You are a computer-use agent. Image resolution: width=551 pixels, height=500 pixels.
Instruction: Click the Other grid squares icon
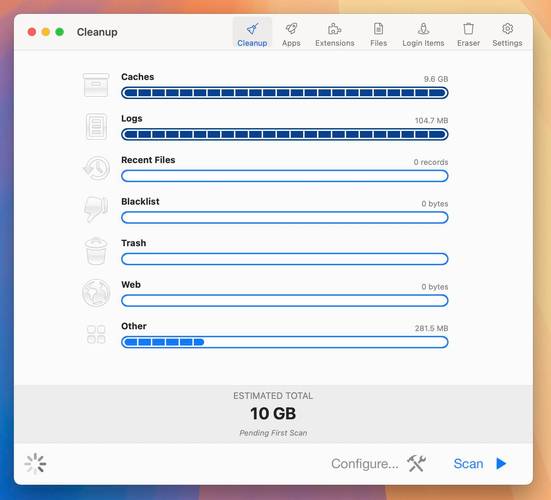(x=96, y=334)
